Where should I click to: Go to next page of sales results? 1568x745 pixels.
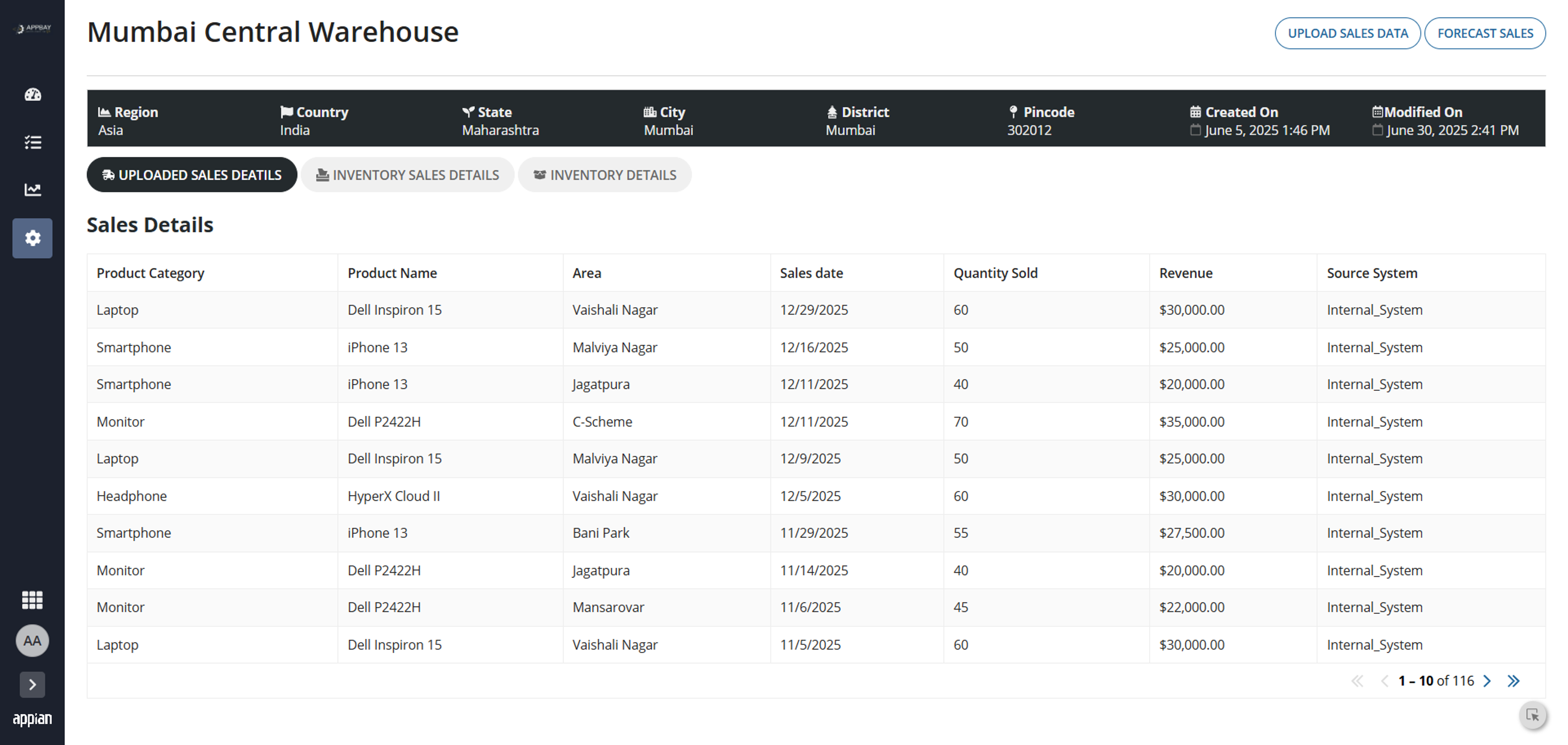[x=1487, y=681]
